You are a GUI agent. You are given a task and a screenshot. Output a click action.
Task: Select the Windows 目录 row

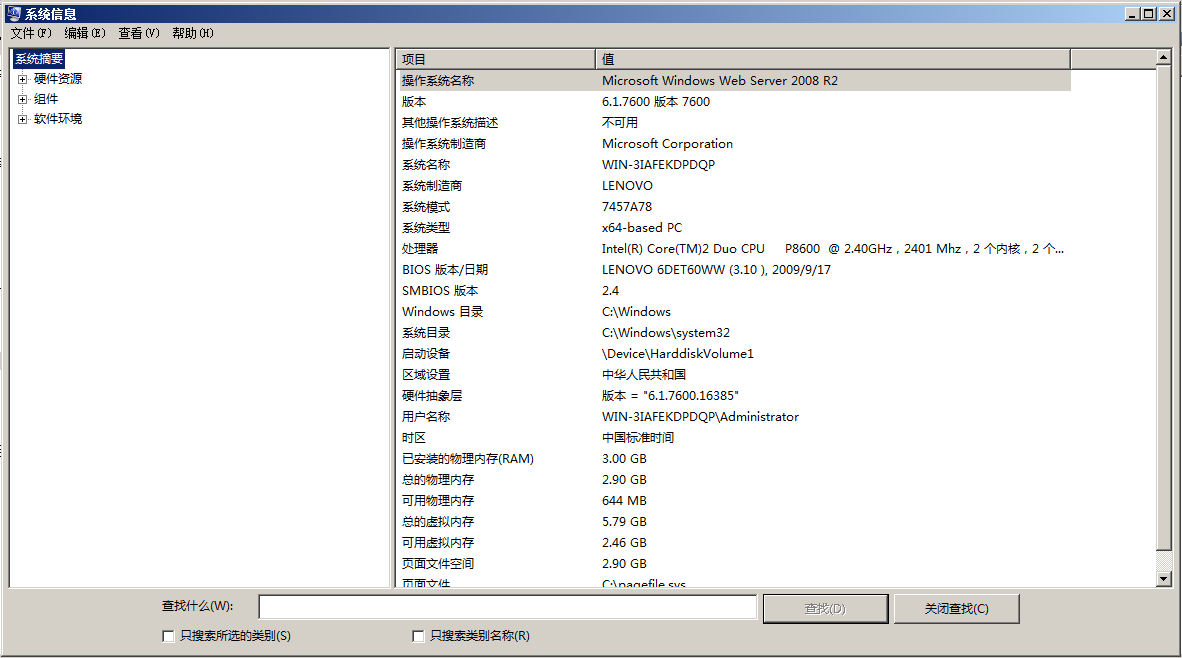pos(734,312)
